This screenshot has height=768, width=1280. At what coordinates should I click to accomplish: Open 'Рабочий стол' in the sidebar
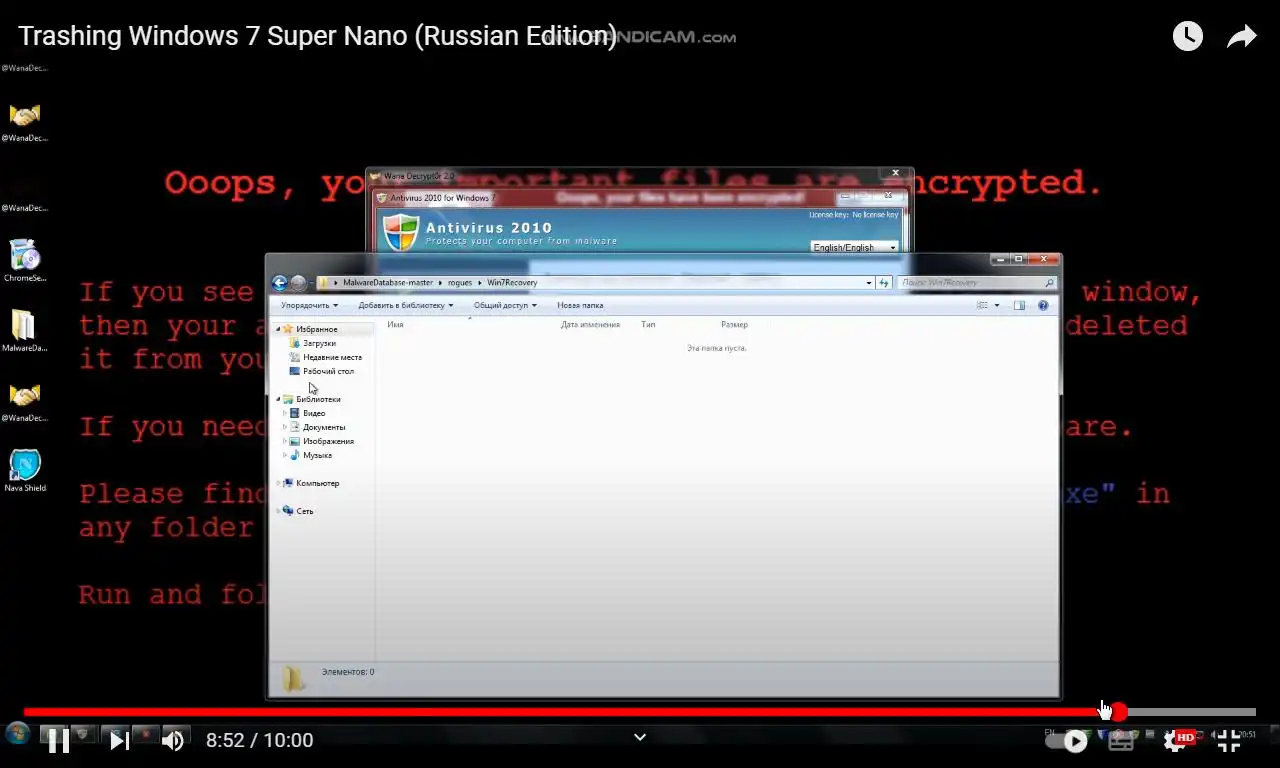pos(328,371)
